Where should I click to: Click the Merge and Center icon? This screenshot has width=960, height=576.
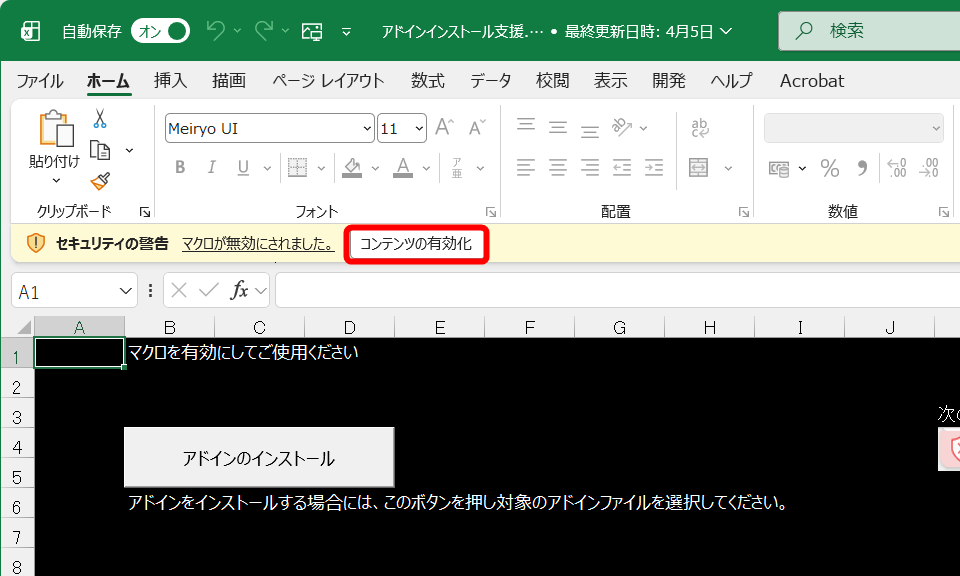tap(699, 167)
